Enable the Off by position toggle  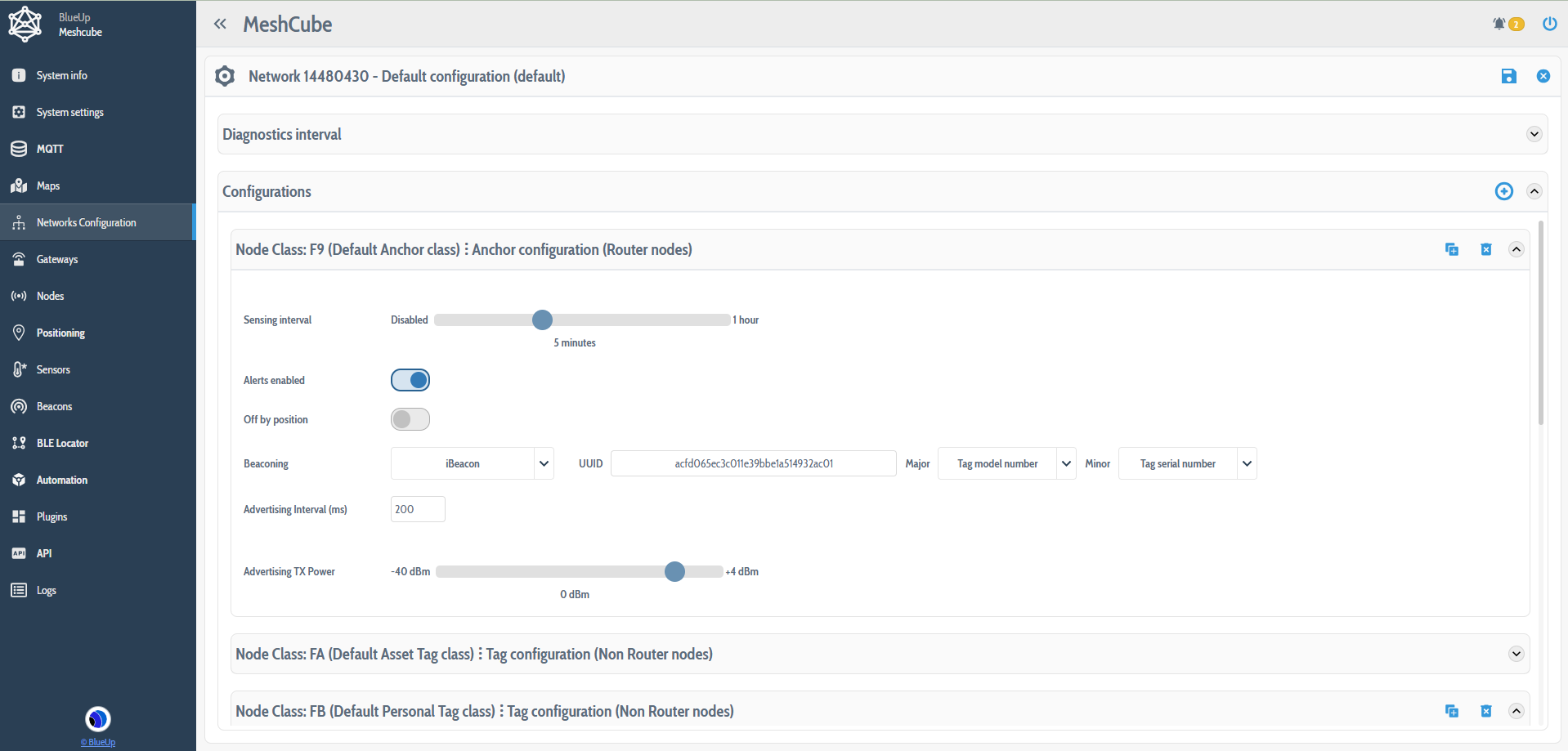coord(410,419)
